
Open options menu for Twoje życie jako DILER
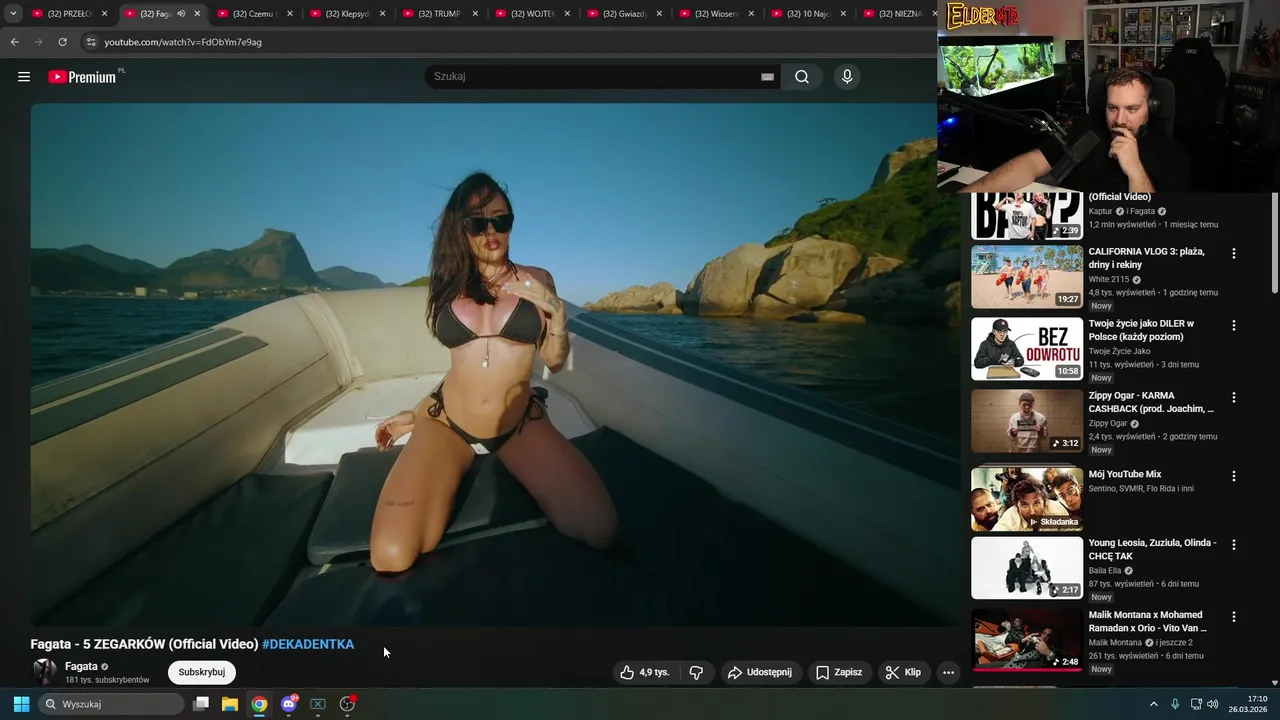pos(1233,326)
